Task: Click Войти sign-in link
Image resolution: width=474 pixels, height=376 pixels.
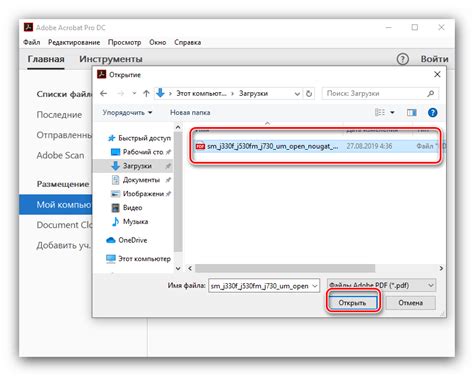Action: click(x=434, y=59)
